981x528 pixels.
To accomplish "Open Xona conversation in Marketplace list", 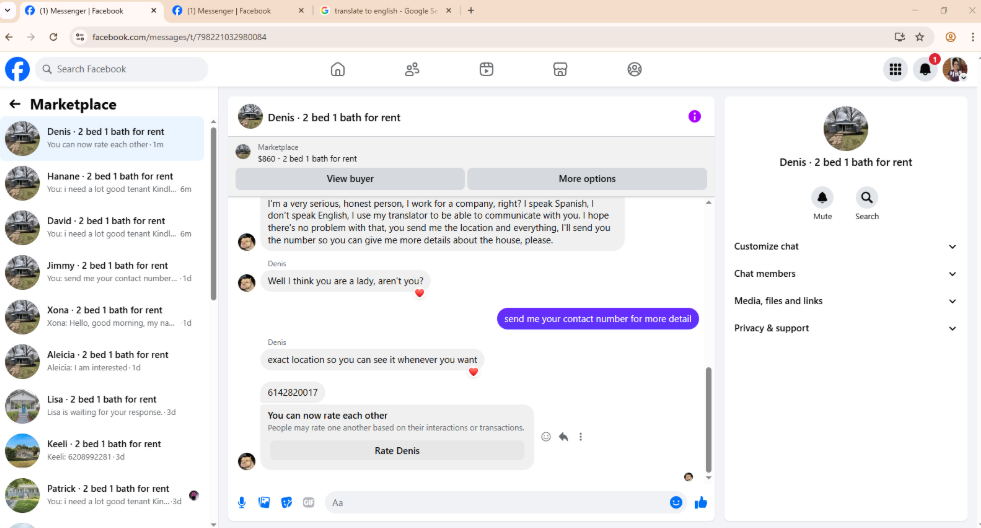I will click(103, 317).
